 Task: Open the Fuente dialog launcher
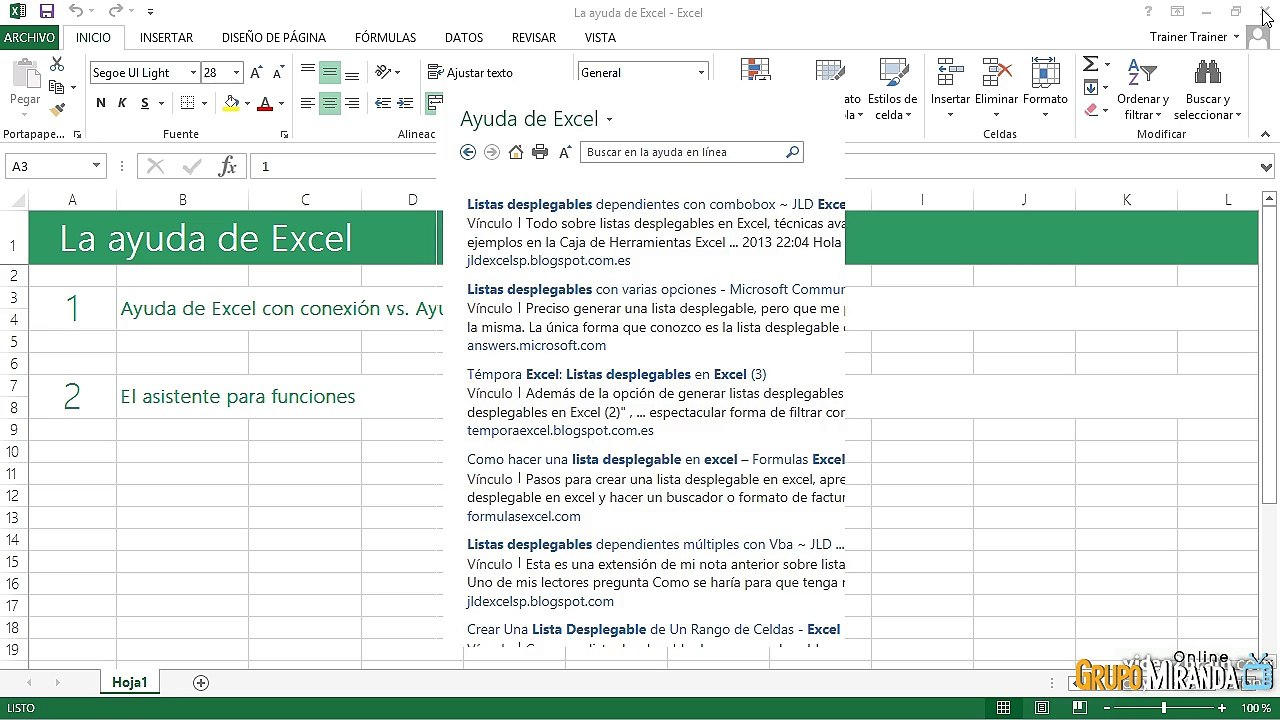[284, 134]
